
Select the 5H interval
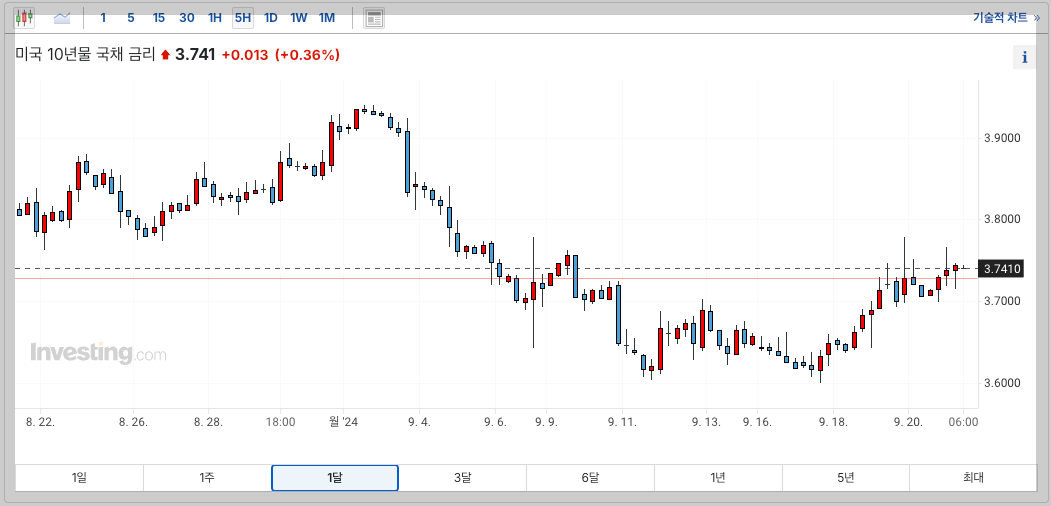pos(243,18)
